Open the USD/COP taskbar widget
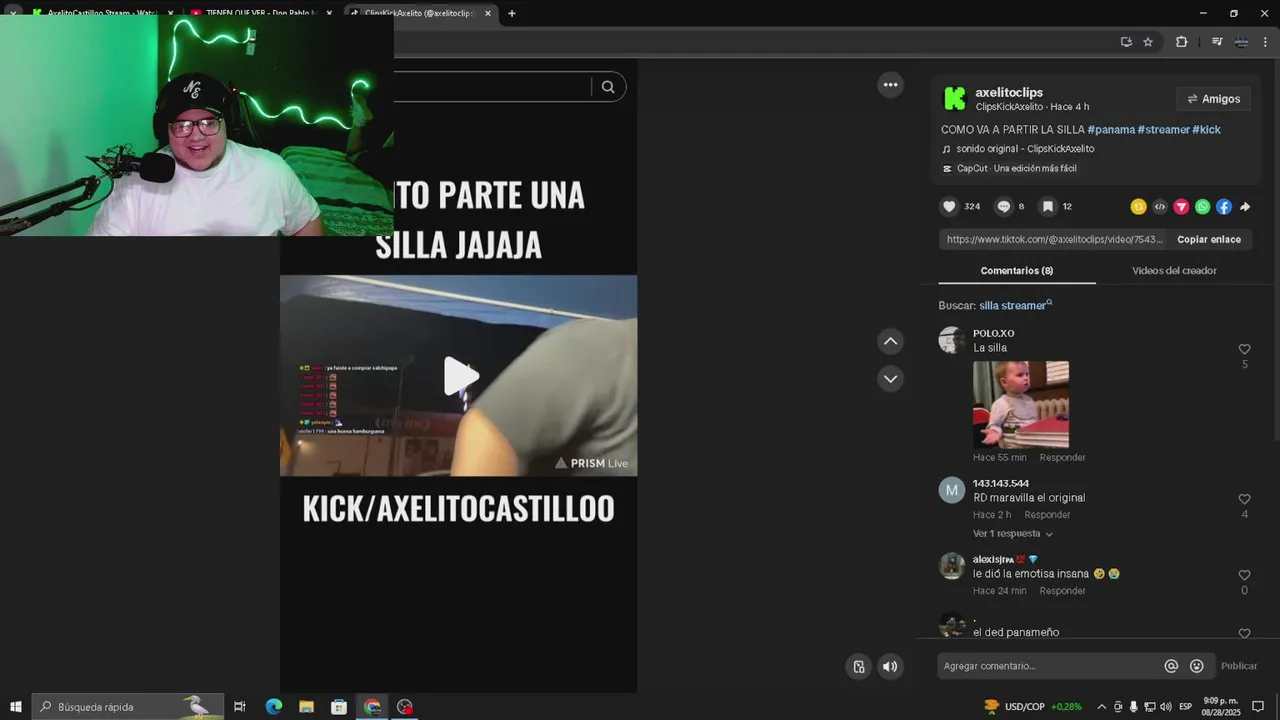Screen dimensions: 1280x720 [1033, 707]
